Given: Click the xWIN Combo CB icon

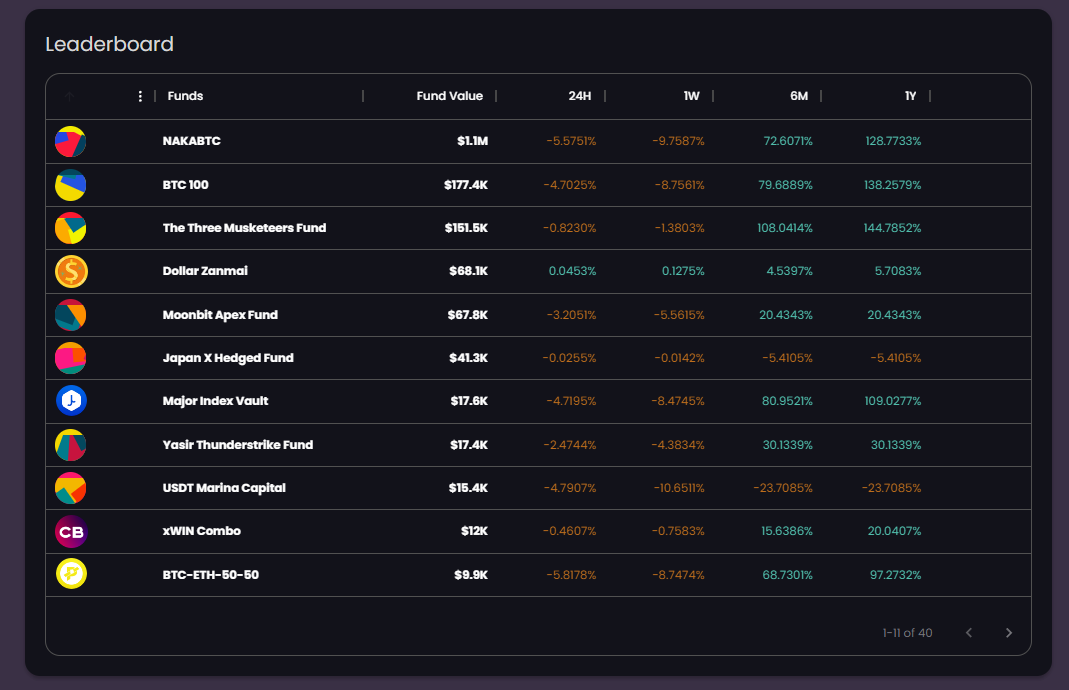Looking at the screenshot, I should (x=70, y=531).
